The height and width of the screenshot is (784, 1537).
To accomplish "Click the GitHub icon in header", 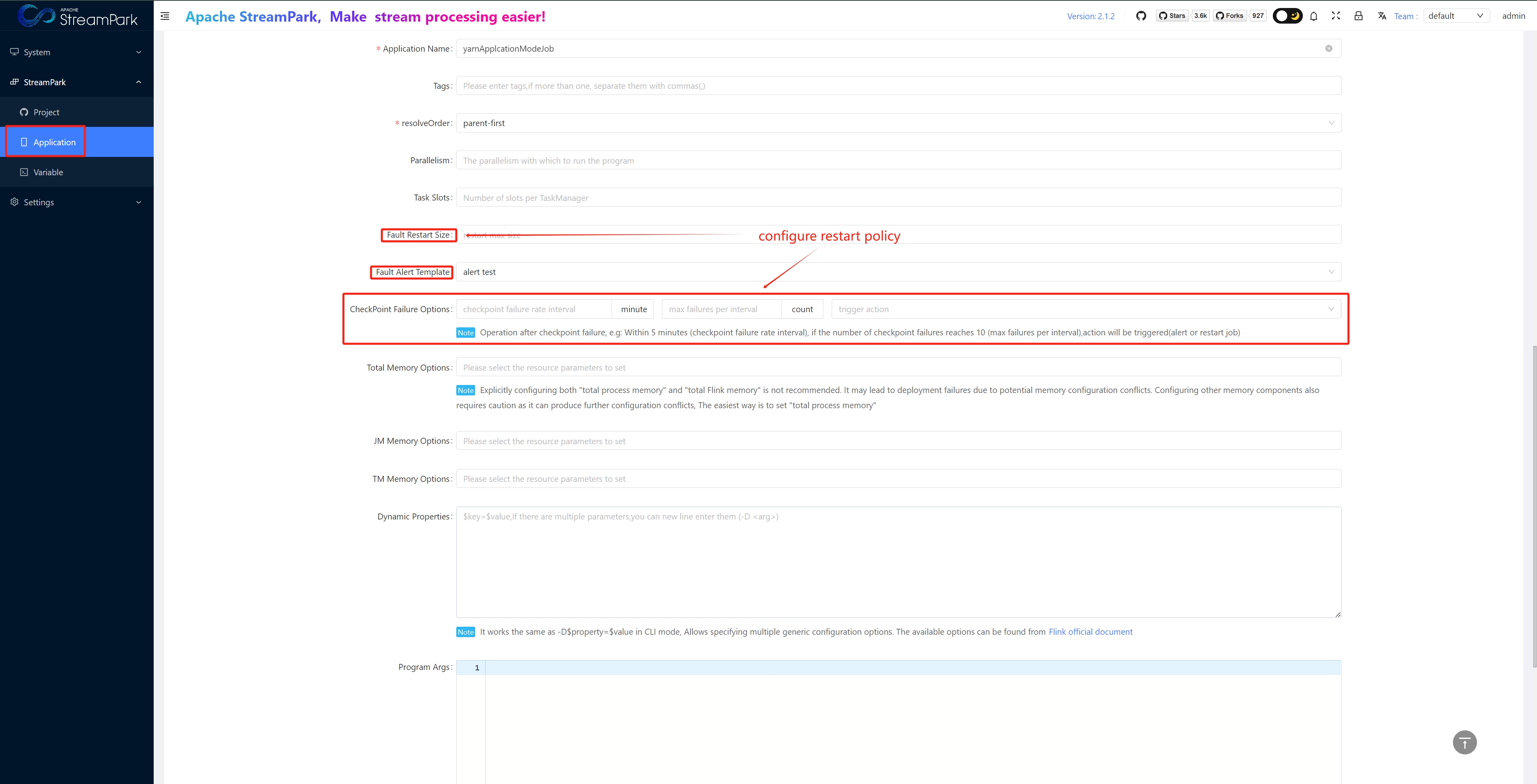I will pos(1141,16).
